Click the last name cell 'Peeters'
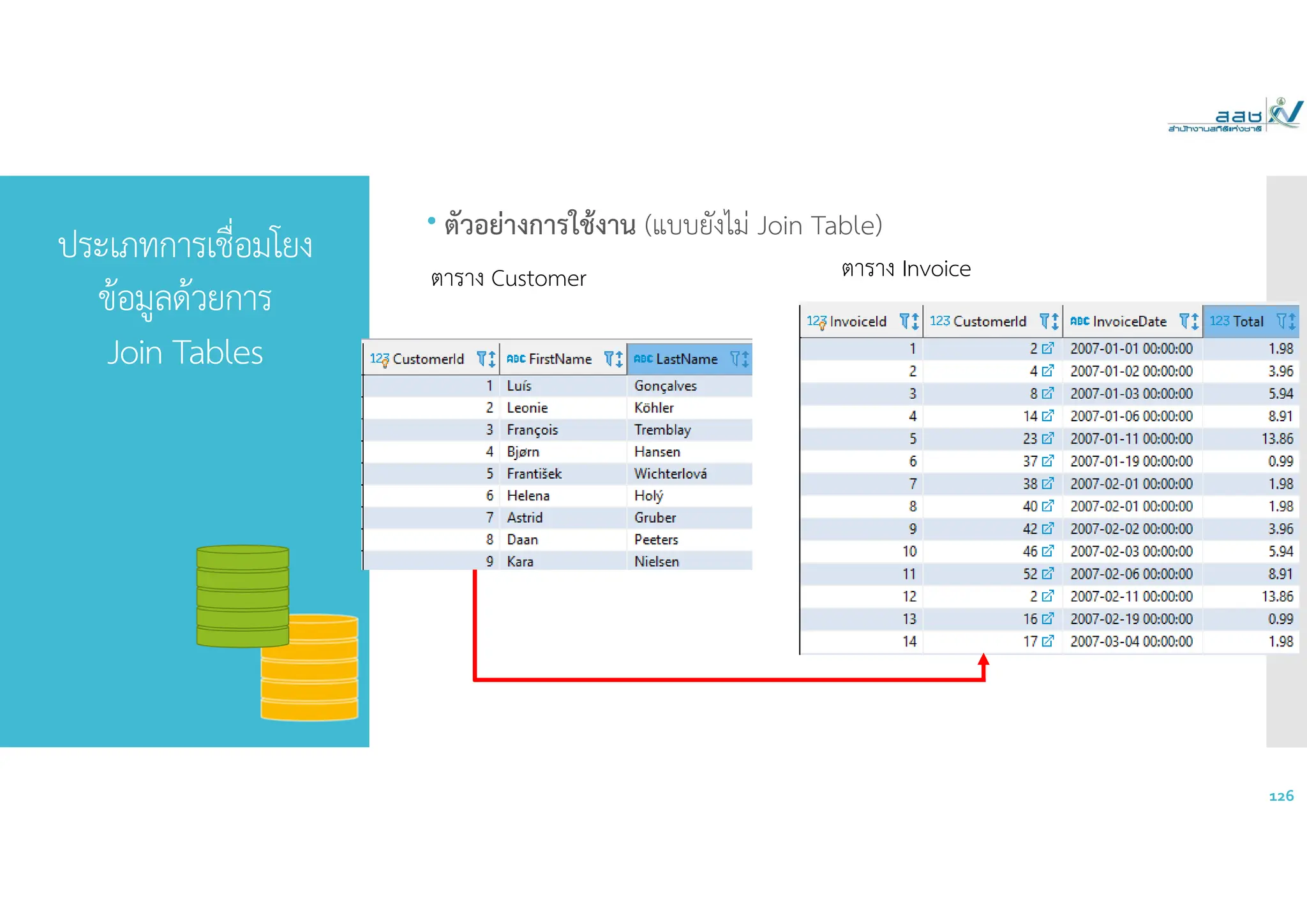This screenshot has width=1307, height=924. click(x=690, y=540)
